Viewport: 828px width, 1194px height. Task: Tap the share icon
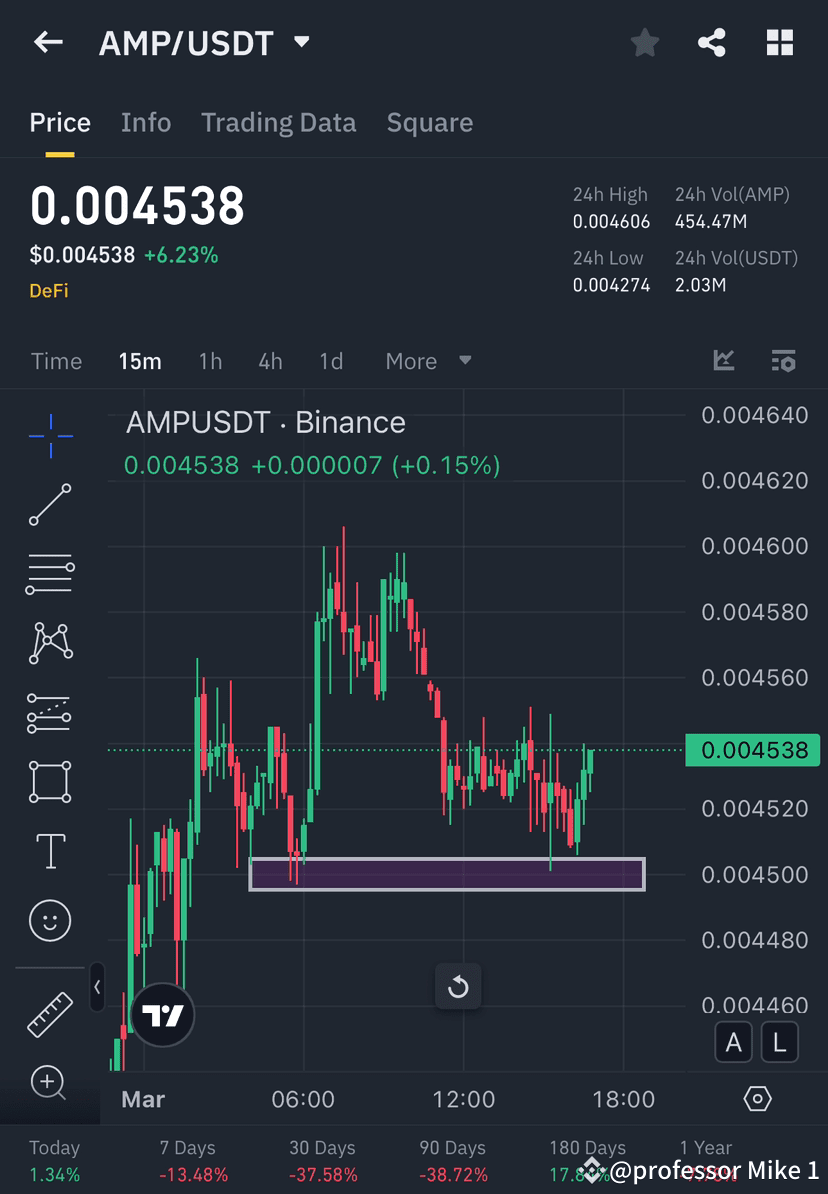tap(711, 42)
